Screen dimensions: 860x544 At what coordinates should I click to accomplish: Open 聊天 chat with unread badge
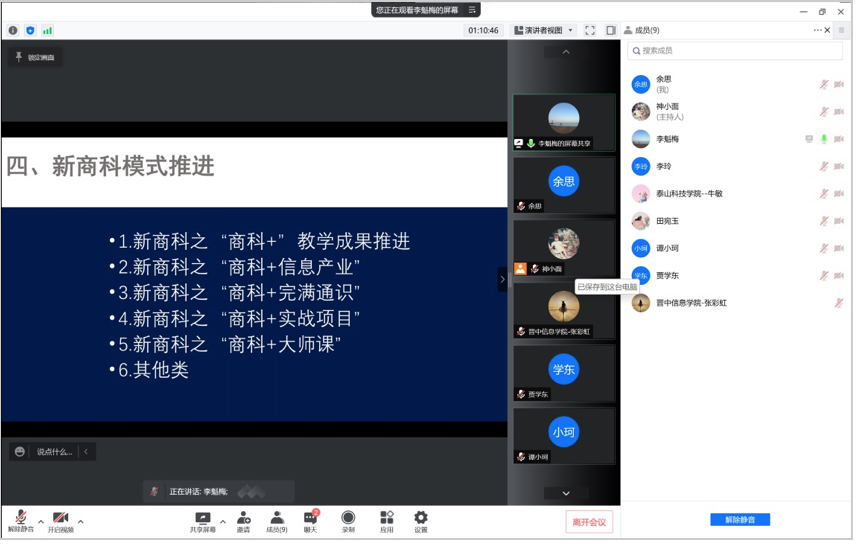(310, 518)
